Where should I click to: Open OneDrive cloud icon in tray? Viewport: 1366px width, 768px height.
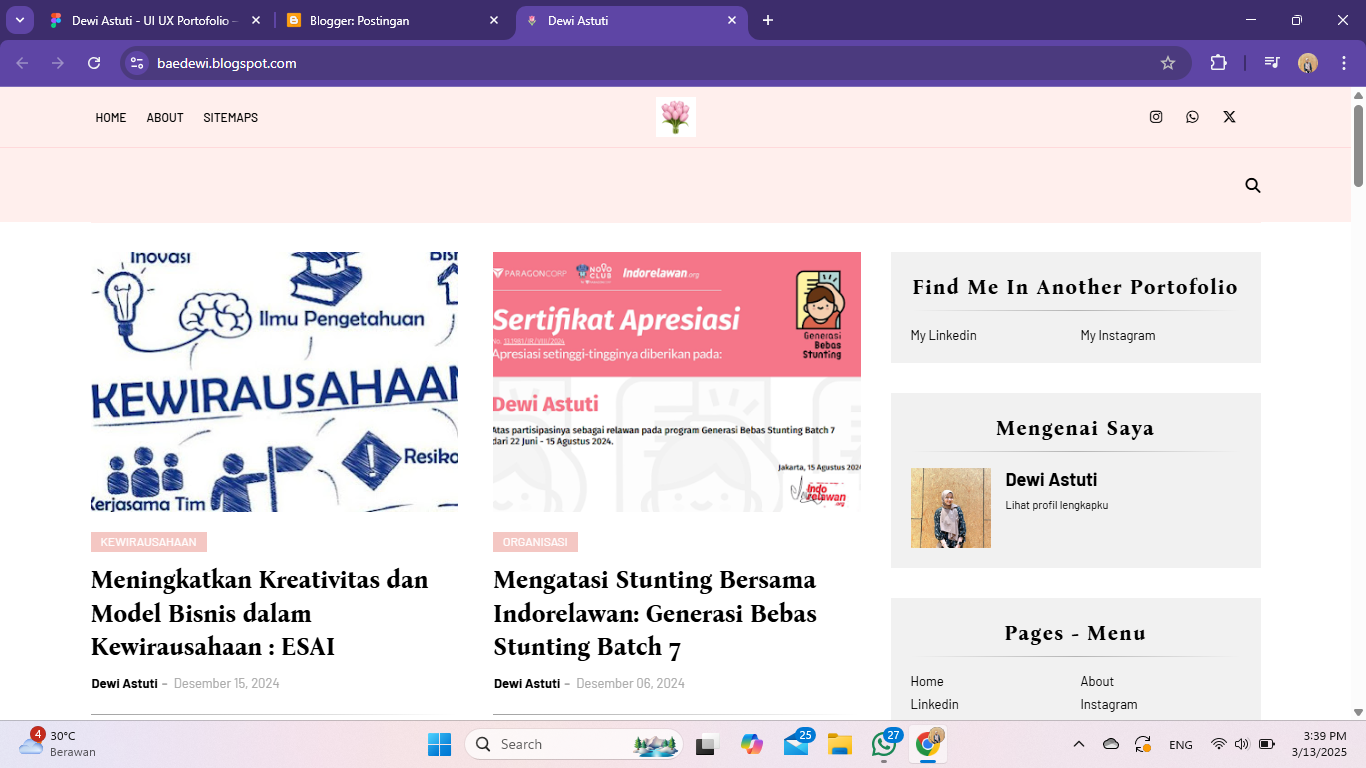pos(1111,744)
